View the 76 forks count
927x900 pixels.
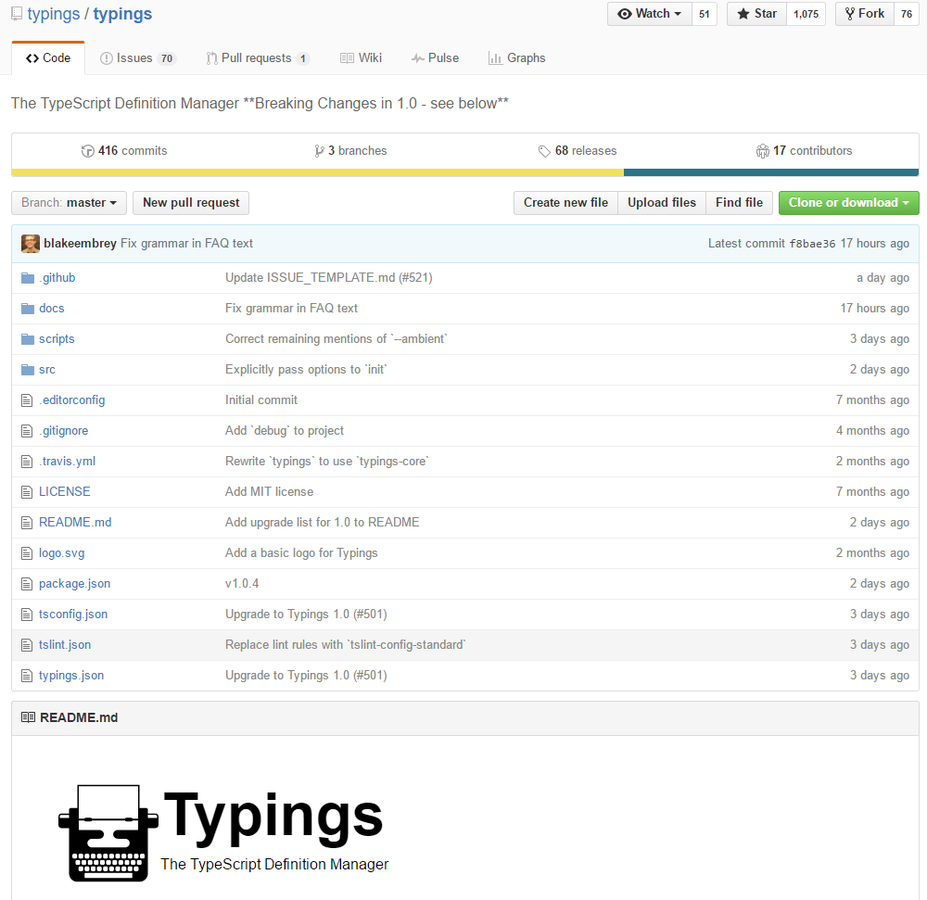(906, 14)
